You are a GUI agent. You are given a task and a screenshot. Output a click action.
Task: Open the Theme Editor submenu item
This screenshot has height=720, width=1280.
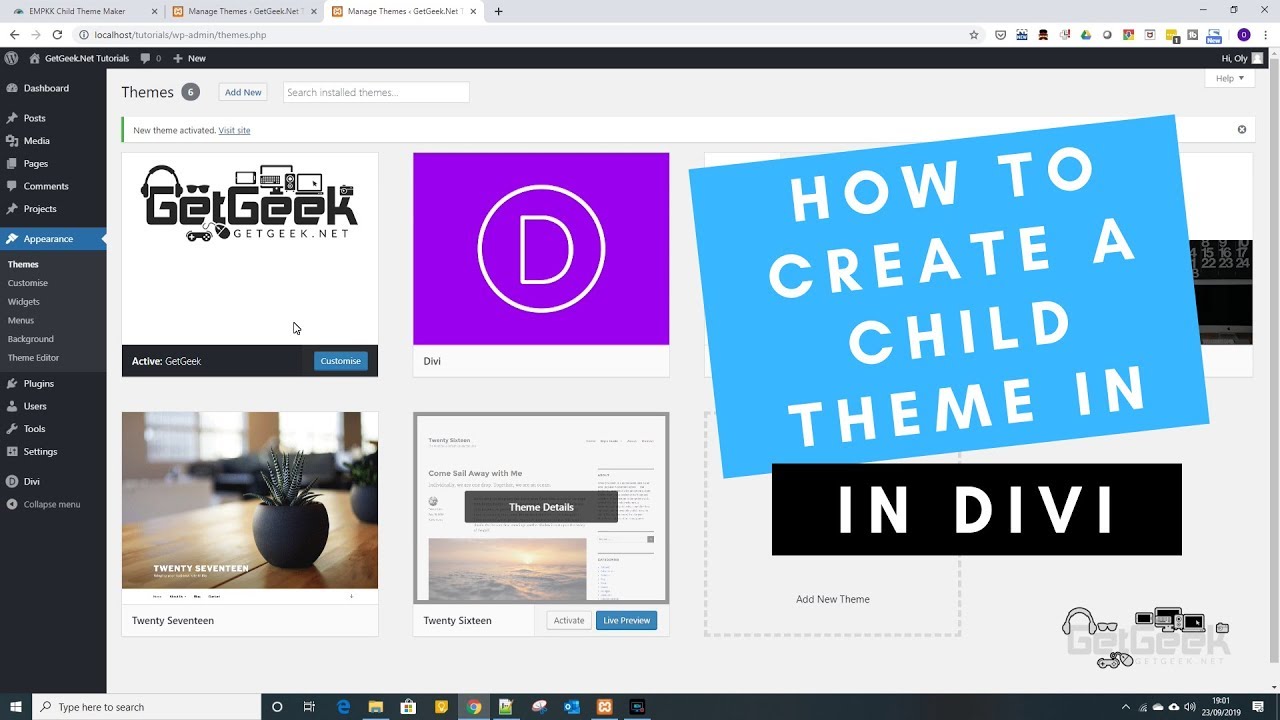tap(34, 357)
